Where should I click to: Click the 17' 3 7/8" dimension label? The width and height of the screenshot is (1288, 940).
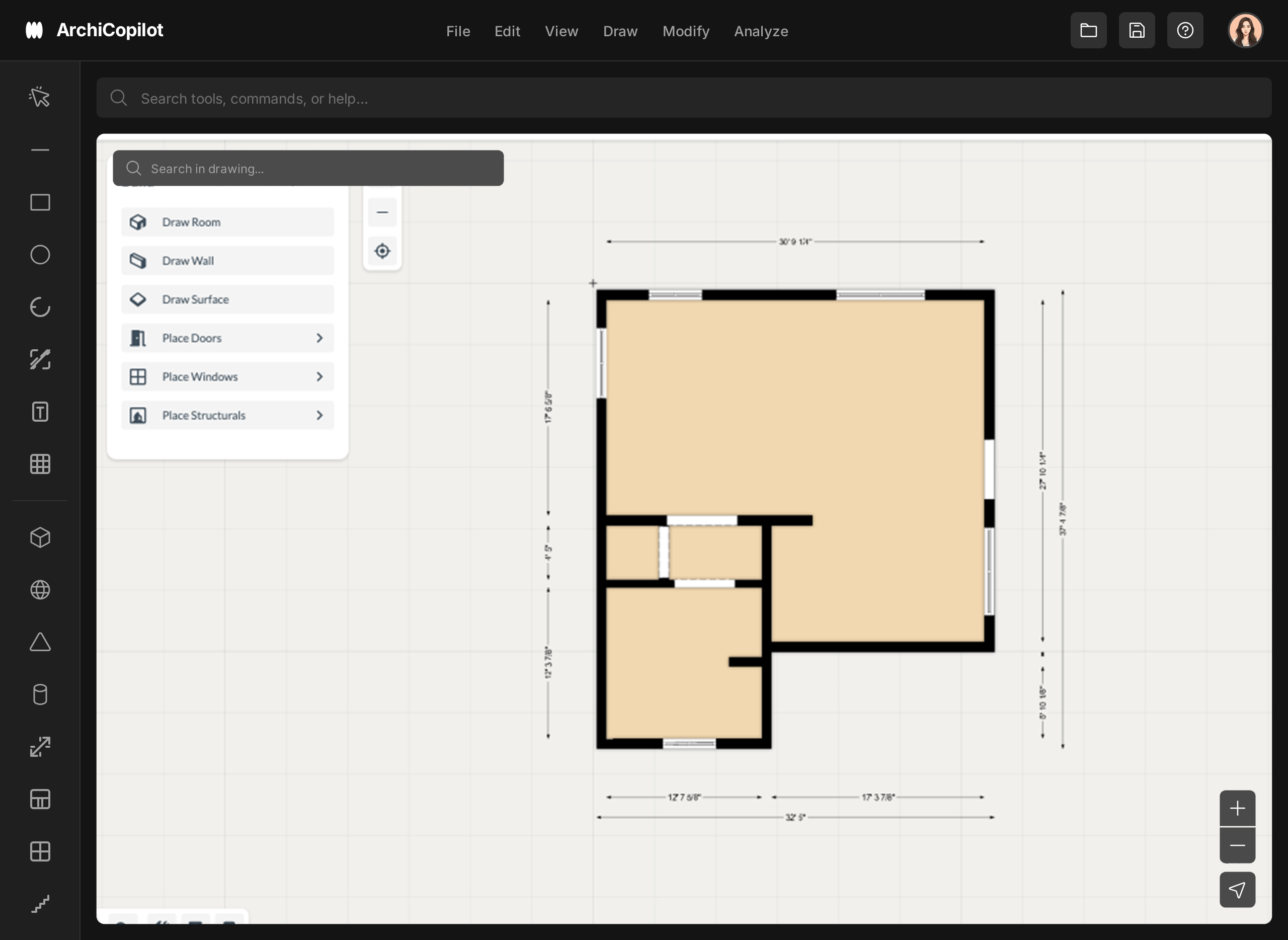click(x=878, y=798)
